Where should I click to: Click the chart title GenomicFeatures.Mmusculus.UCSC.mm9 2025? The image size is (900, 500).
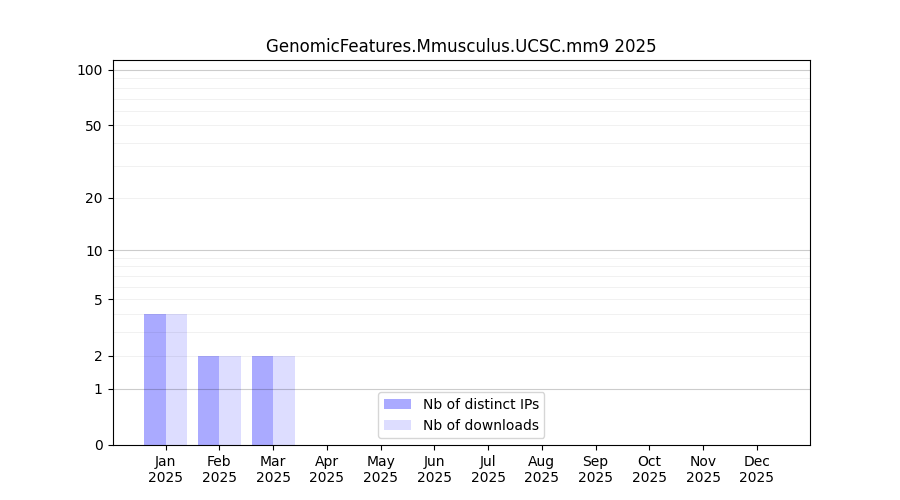click(461, 46)
